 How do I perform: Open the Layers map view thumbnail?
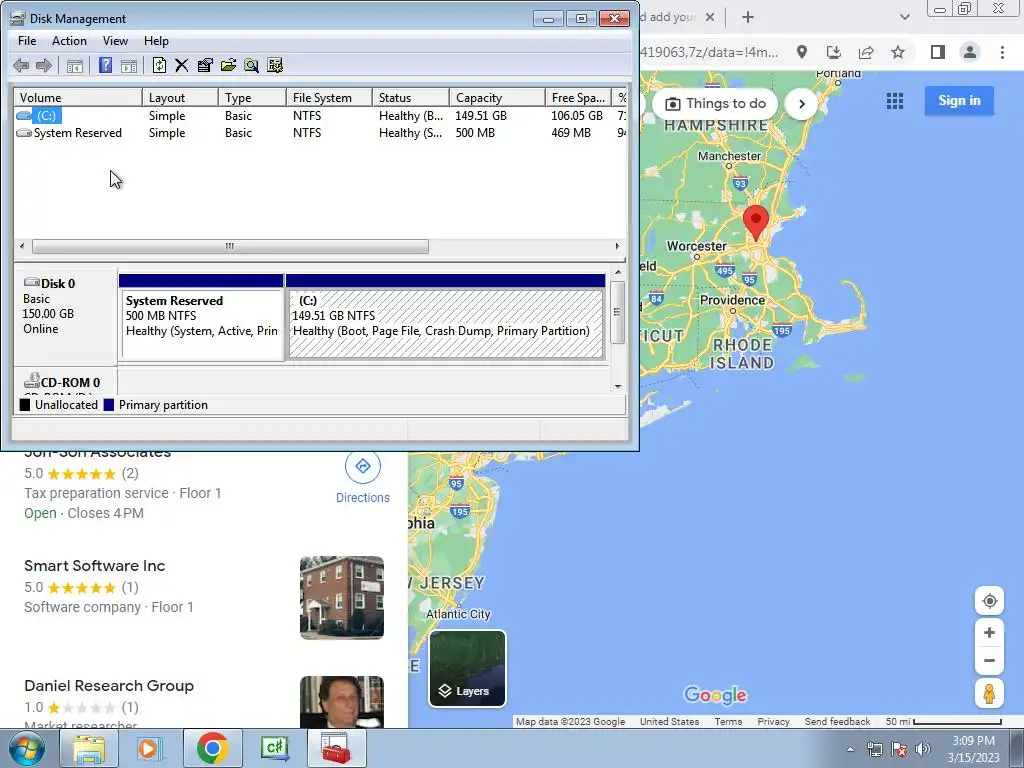pos(467,668)
